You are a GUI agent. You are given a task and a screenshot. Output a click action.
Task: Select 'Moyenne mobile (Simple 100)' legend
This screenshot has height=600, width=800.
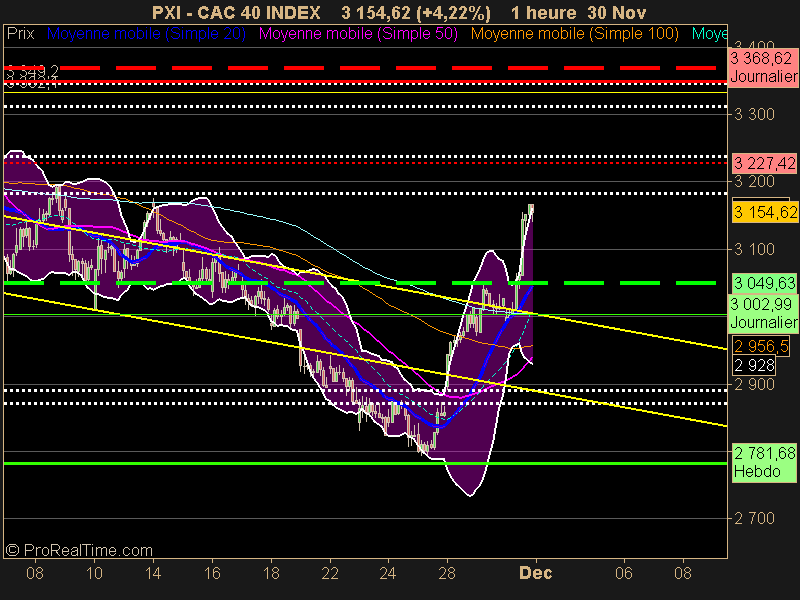[x=574, y=34]
